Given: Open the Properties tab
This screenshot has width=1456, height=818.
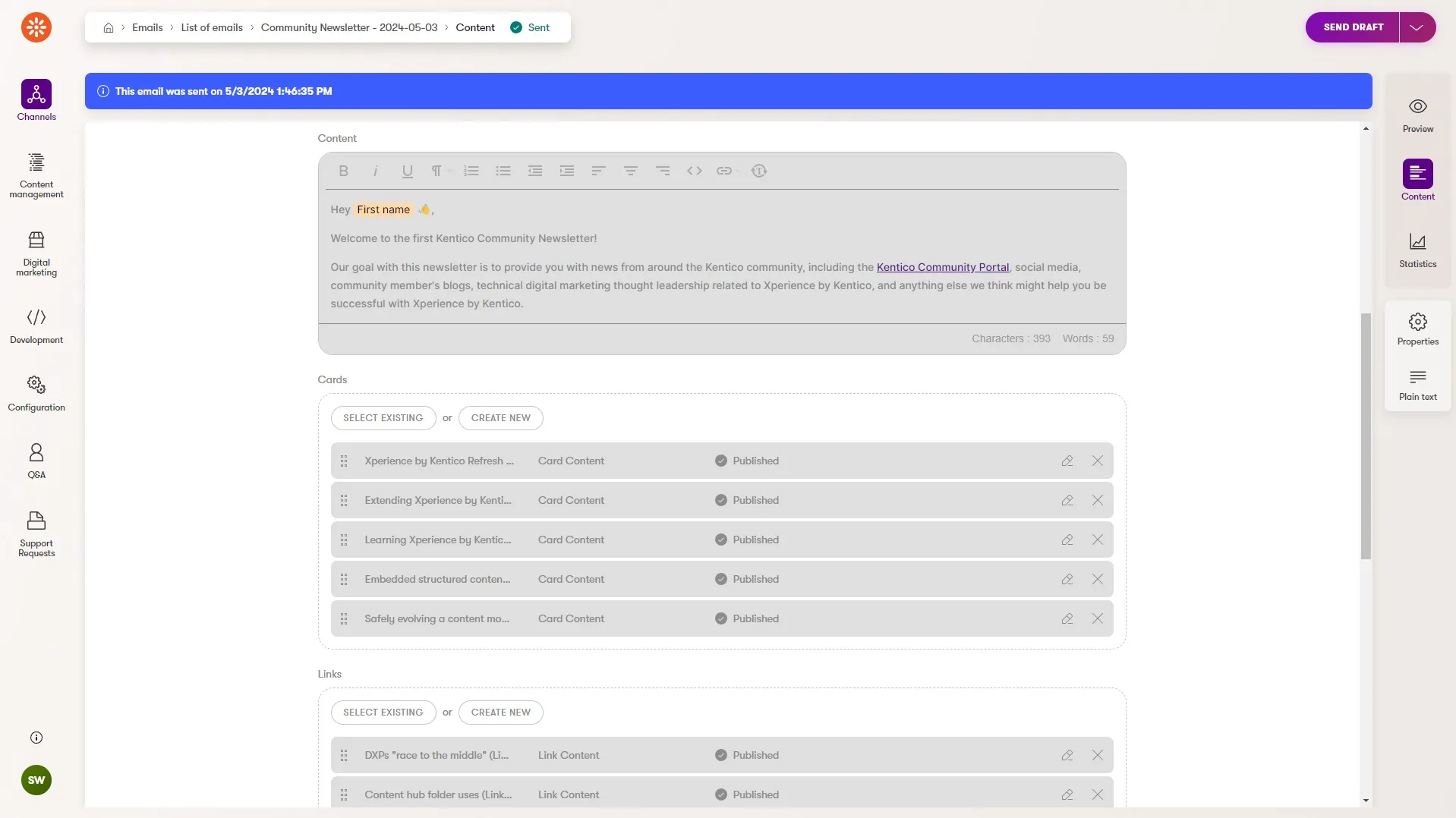Looking at the screenshot, I should (1417, 329).
